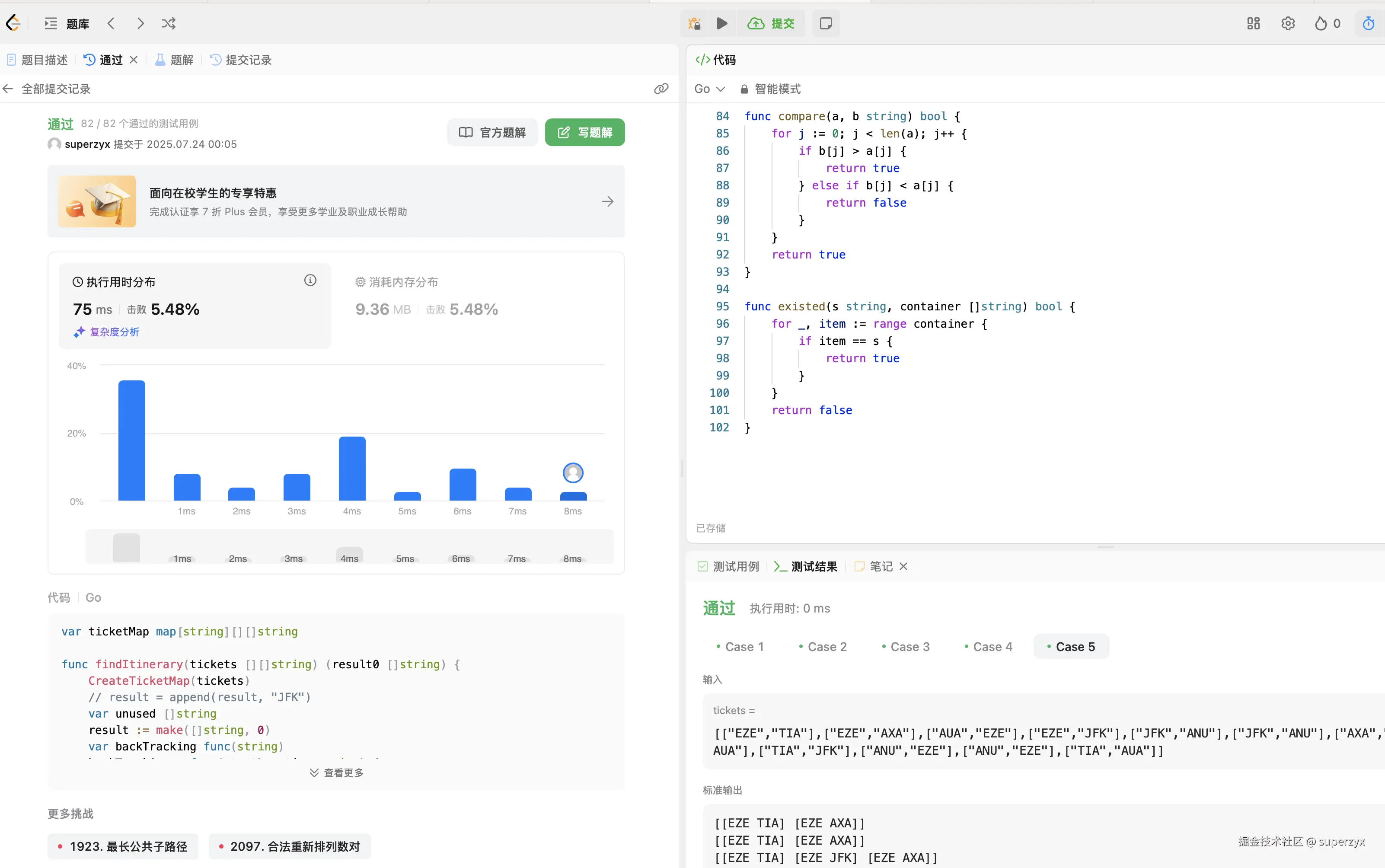
Task: Select Case 5 result
Action: click(x=1071, y=647)
